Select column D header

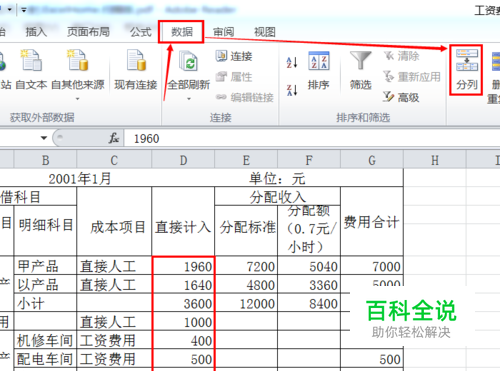[x=183, y=160]
